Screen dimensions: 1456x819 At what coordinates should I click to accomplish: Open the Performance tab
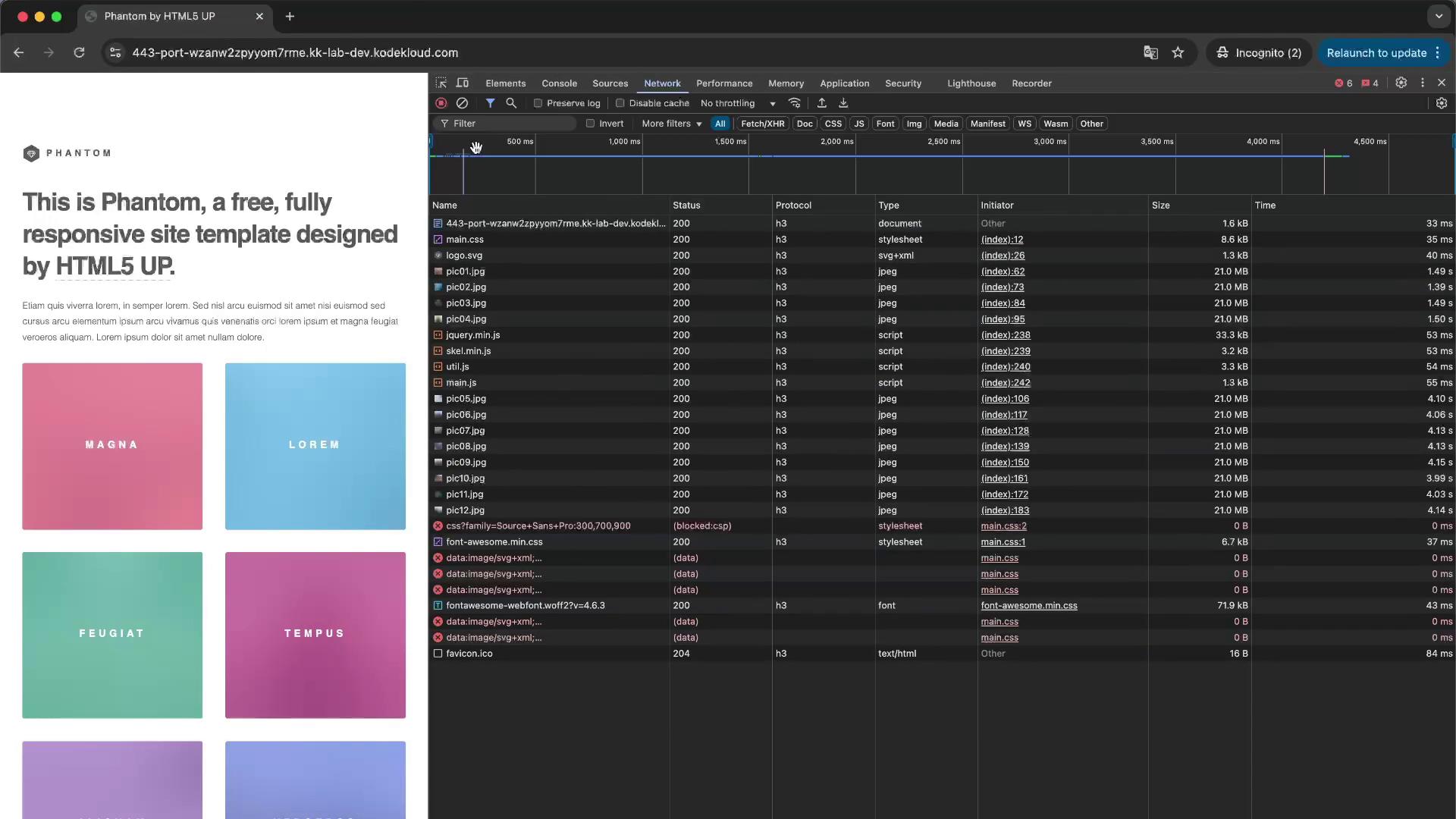click(723, 83)
